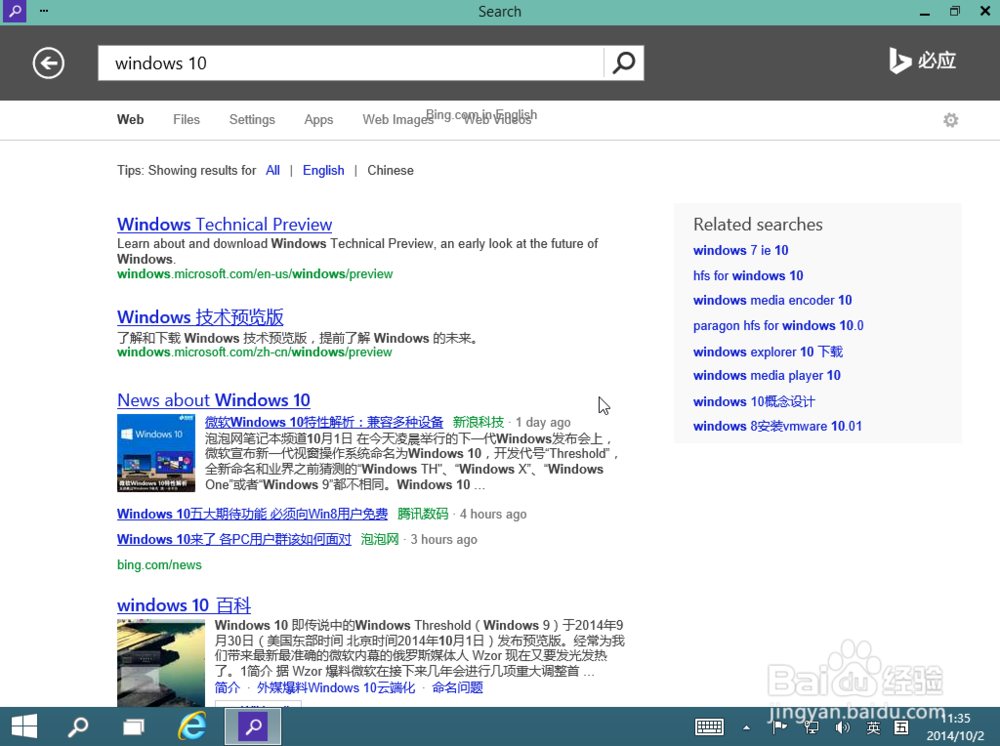Switch to the Web Images tab
This screenshot has width=1000, height=746.
398,119
